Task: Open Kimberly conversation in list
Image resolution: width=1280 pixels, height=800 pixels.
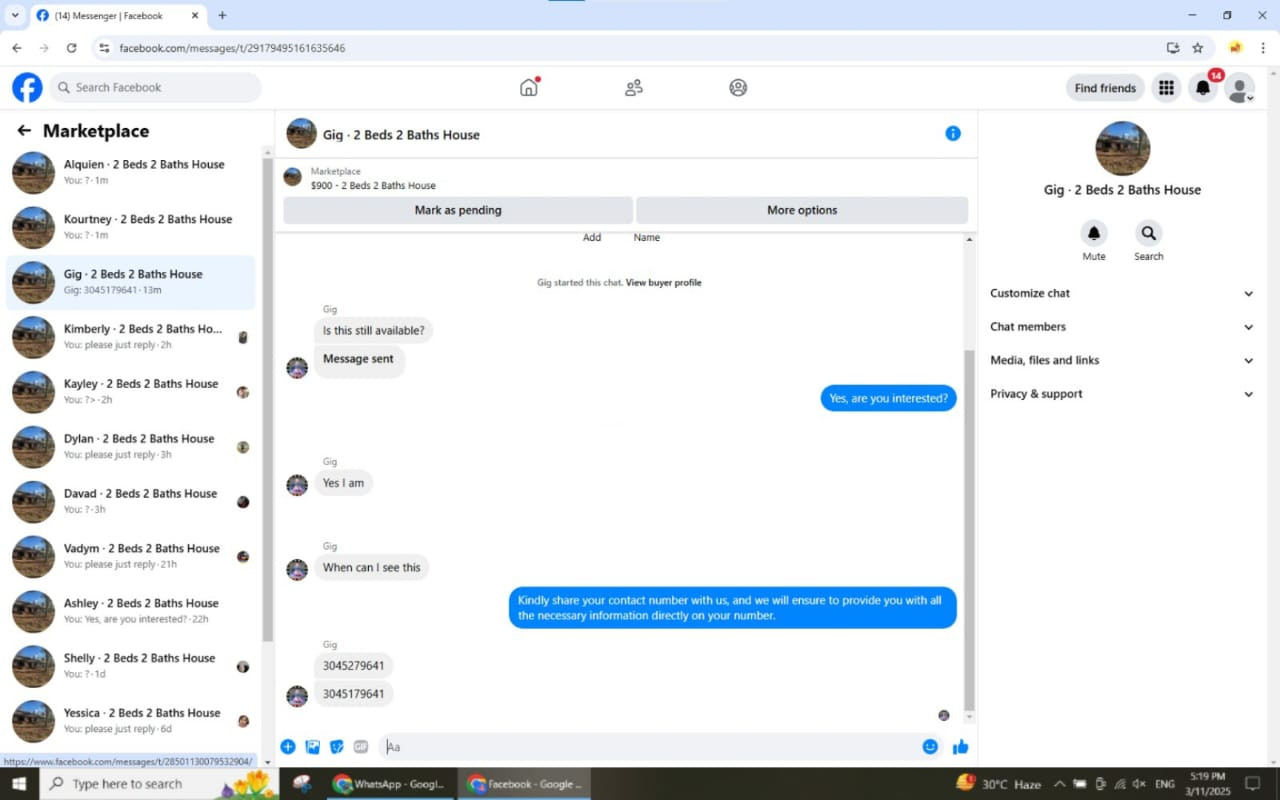Action: (x=131, y=337)
